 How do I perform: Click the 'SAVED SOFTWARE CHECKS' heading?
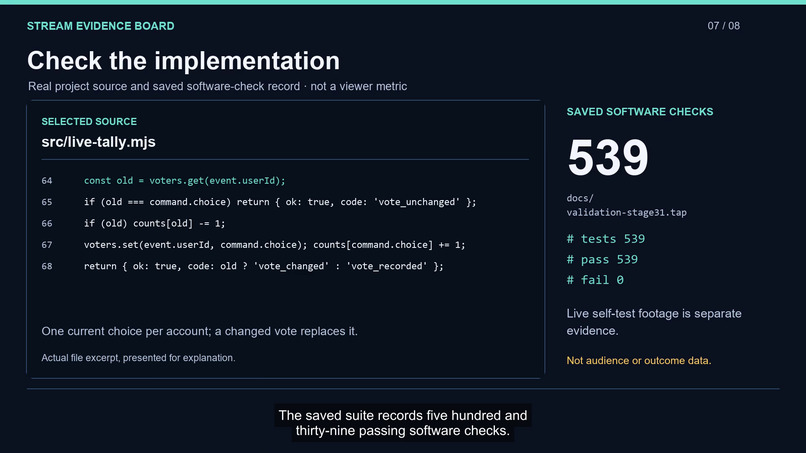[639, 112]
